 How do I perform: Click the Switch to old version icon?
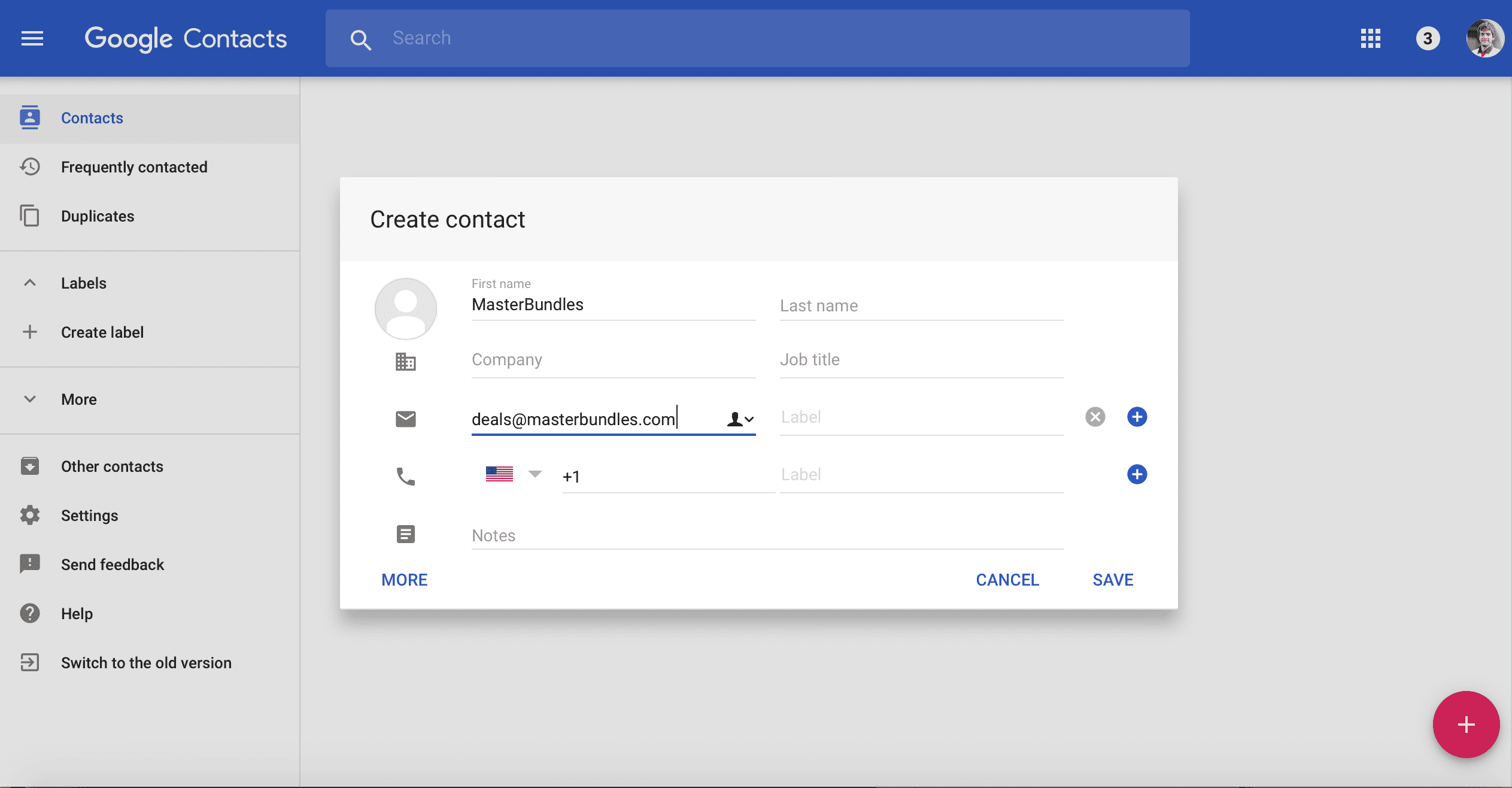[x=30, y=662]
